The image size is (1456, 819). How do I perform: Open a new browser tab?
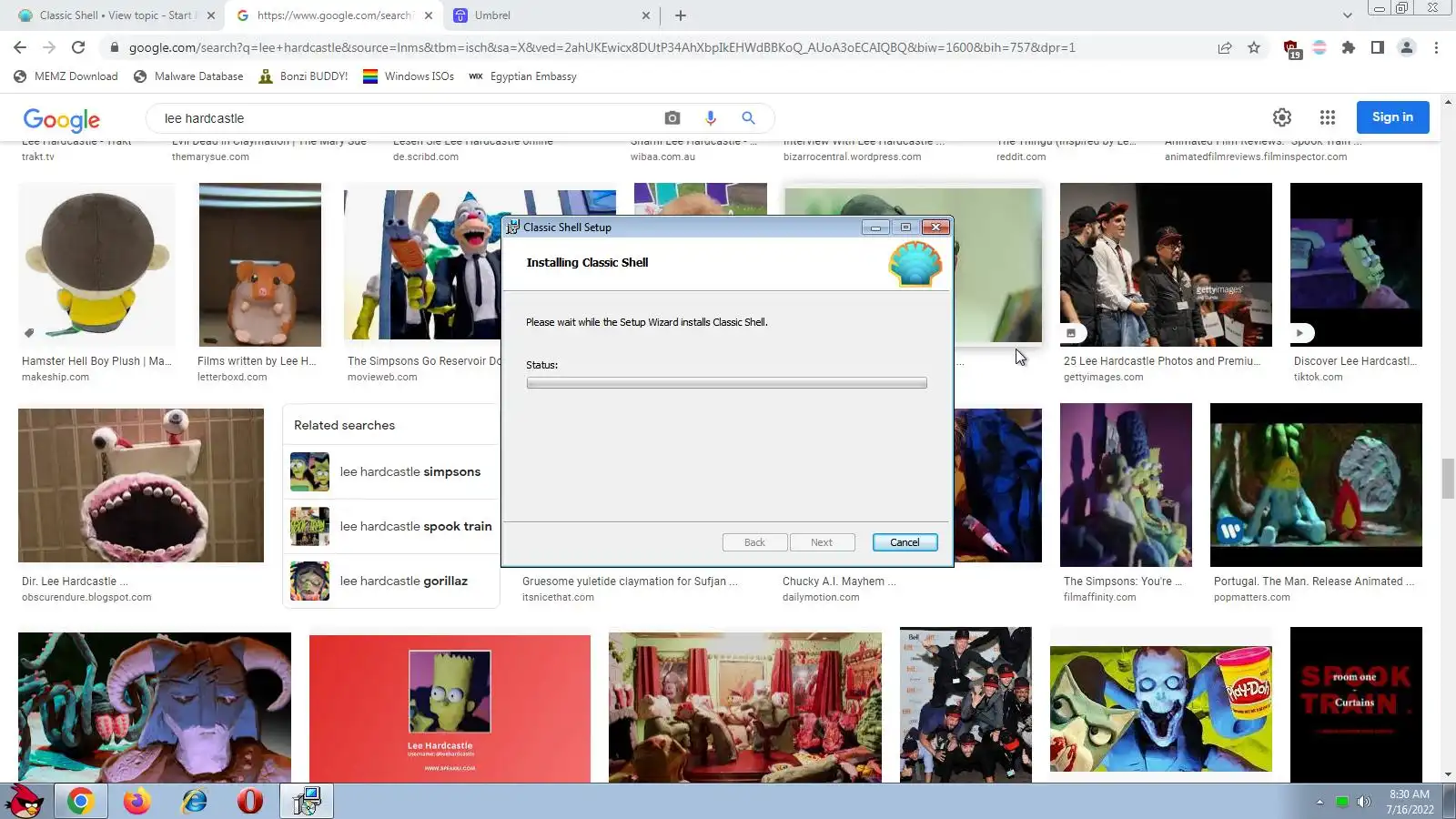[681, 15]
